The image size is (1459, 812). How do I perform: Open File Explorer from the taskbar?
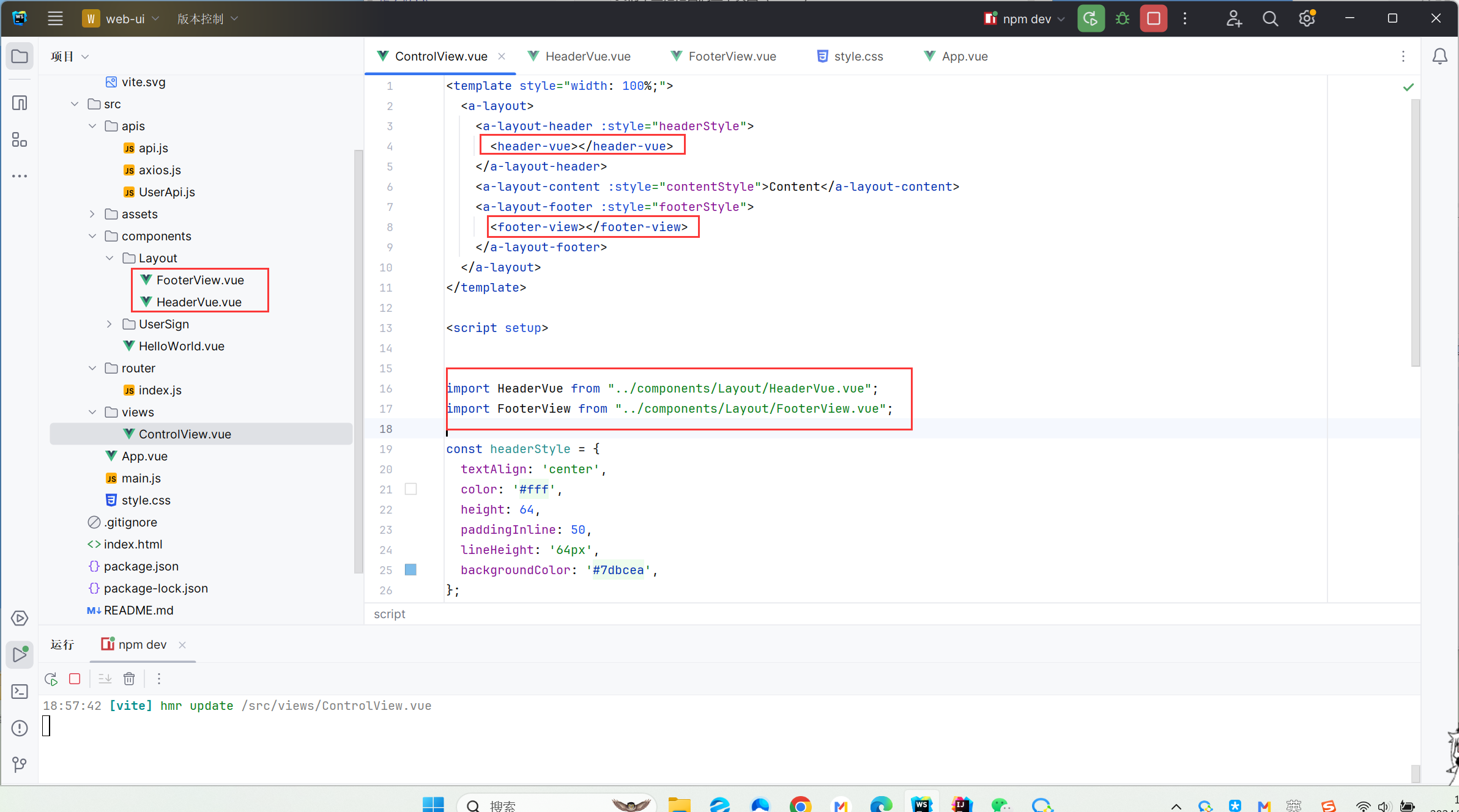679,805
